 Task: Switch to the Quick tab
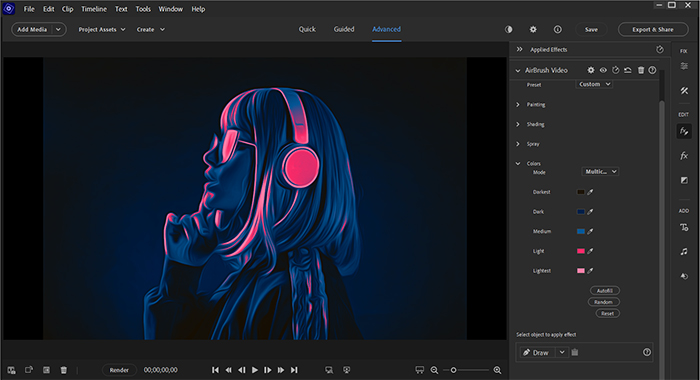tap(307, 29)
